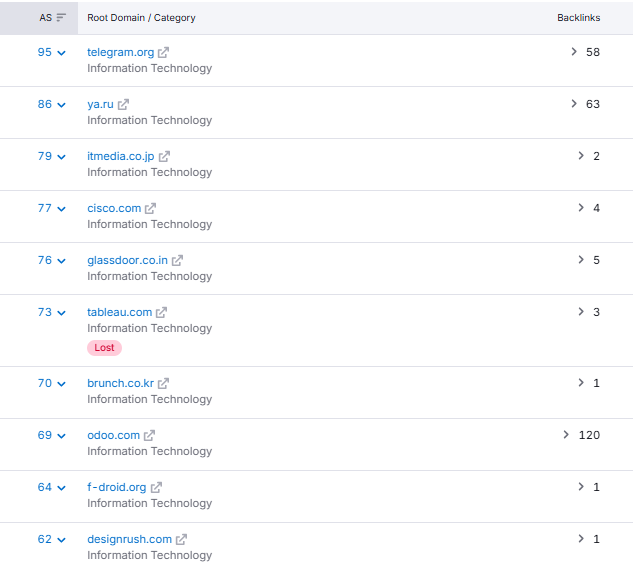This screenshot has height=563, width=633.
Task: Expand AS score 69 chevron
Action: [61, 436]
